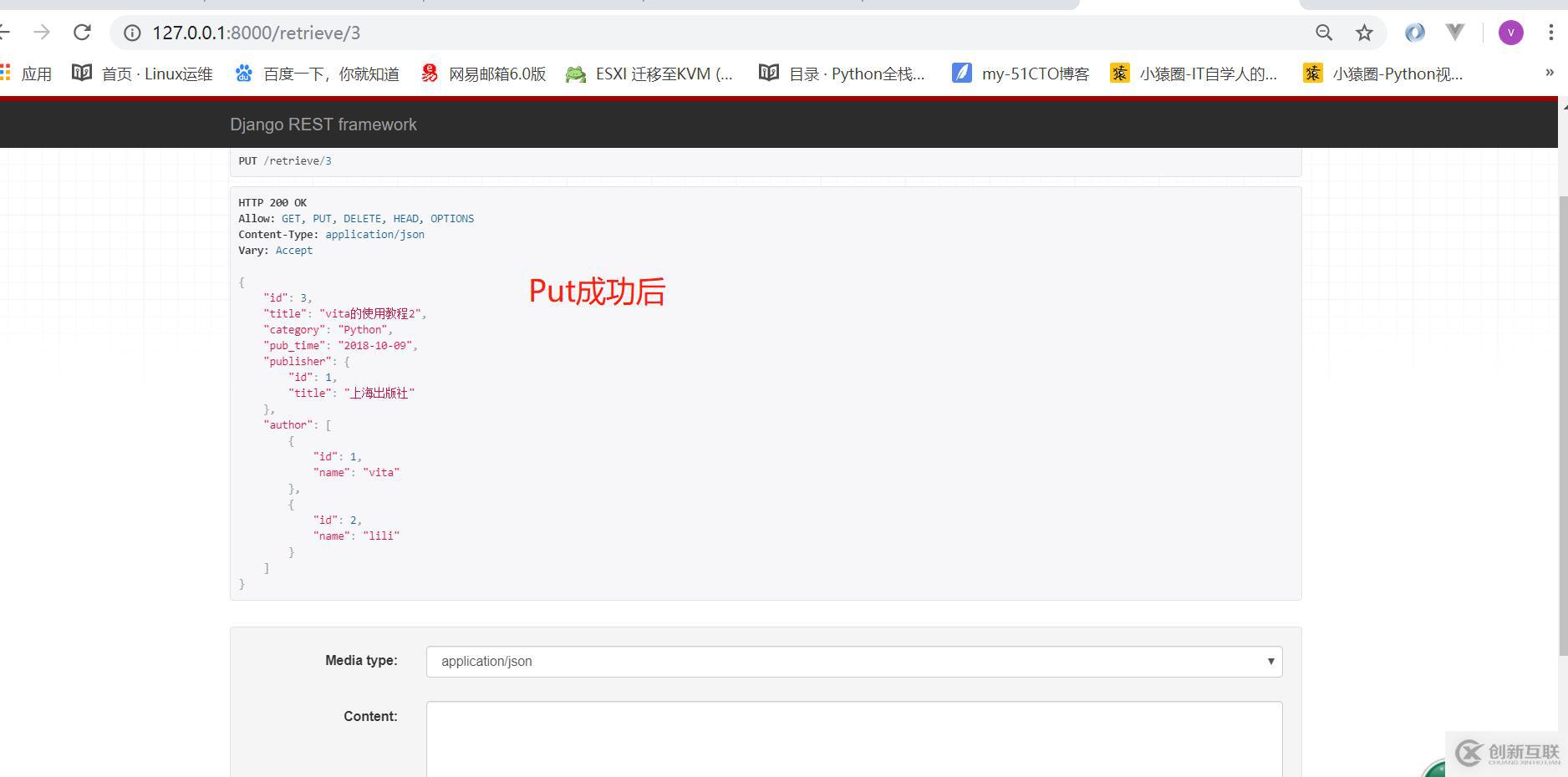Select the "上海出版社" publisher title

tap(379, 393)
